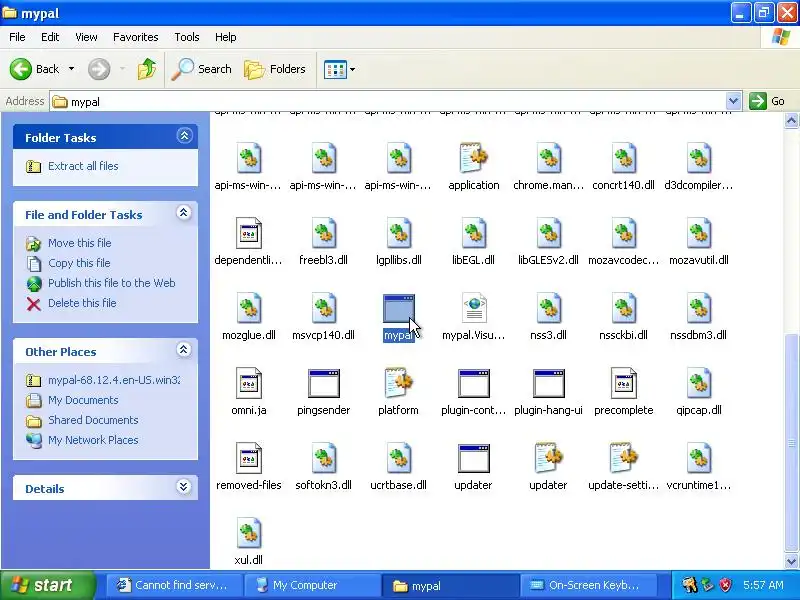The height and width of the screenshot is (600, 800).
Task: Click the Go button beside address bar
Action: pos(767,101)
